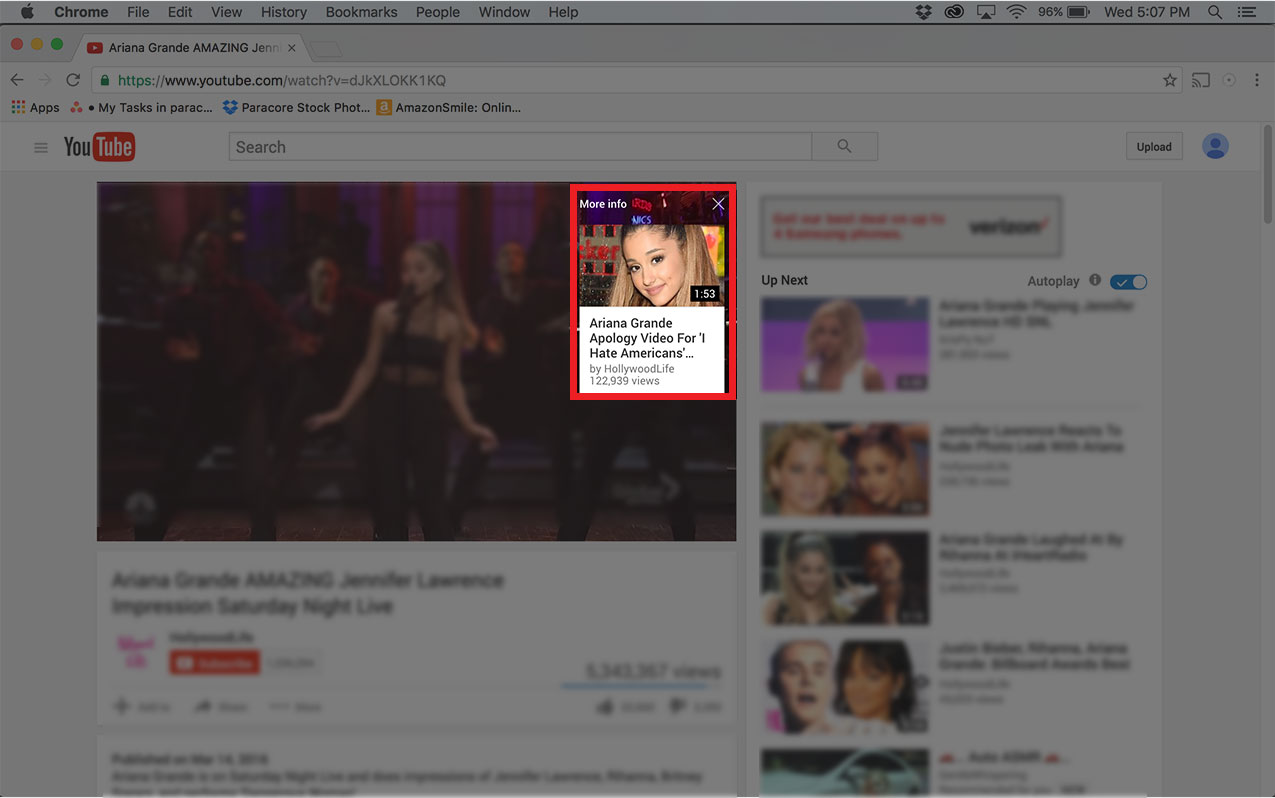Click the Dropbox menu bar icon
This screenshot has width=1275, height=798.
pyautogui.click(x=923, y=12)
